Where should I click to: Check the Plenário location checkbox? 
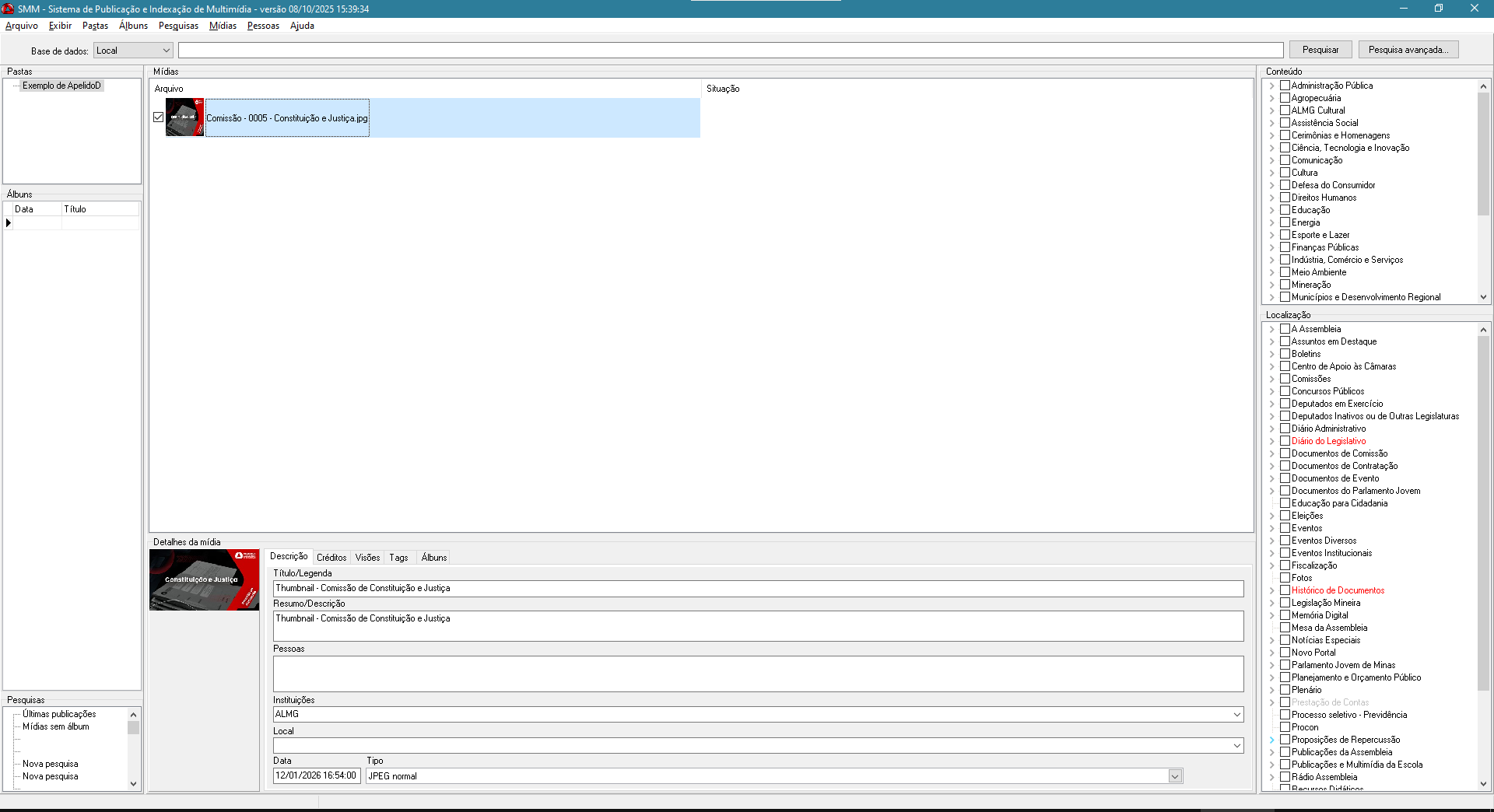click(x=1285, y=690)
